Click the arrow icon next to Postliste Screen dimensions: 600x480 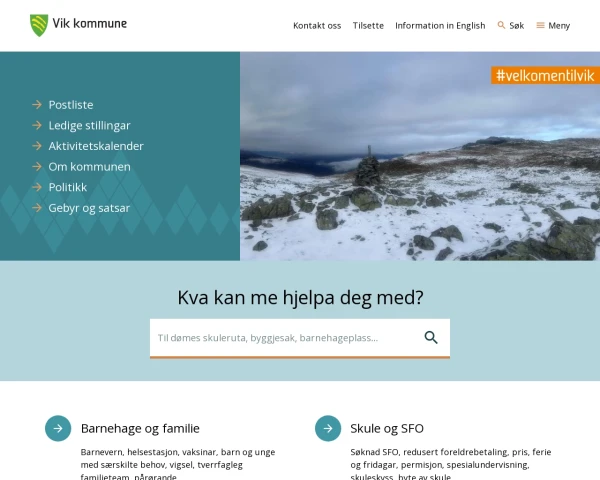coord(37,104)
